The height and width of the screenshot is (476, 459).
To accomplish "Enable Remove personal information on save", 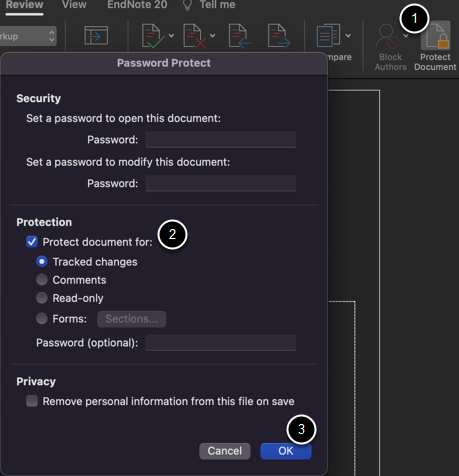I will coord(32,401).
